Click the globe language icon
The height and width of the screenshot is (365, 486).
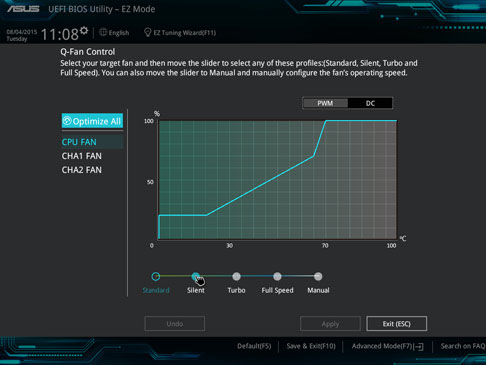point(103,32)
